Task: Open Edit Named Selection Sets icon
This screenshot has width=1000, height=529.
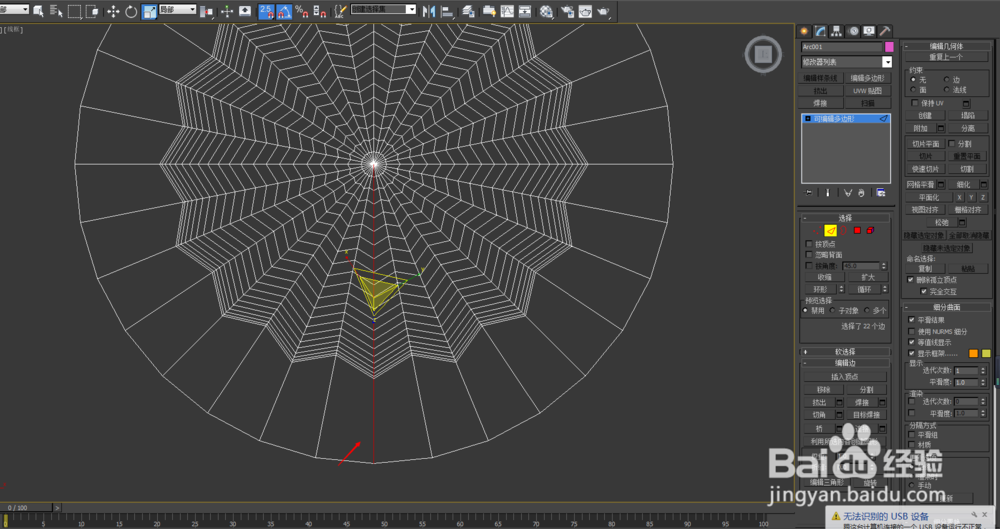Action: [x=341, y=11]
